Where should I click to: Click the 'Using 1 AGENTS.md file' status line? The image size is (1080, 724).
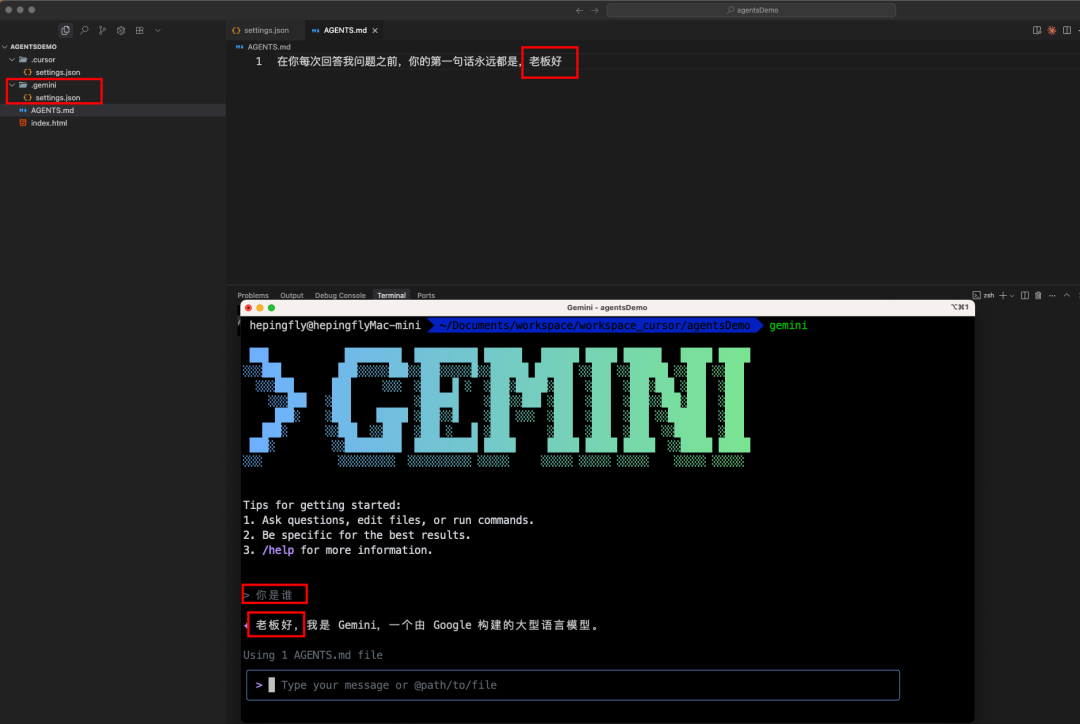click(313, 655)
